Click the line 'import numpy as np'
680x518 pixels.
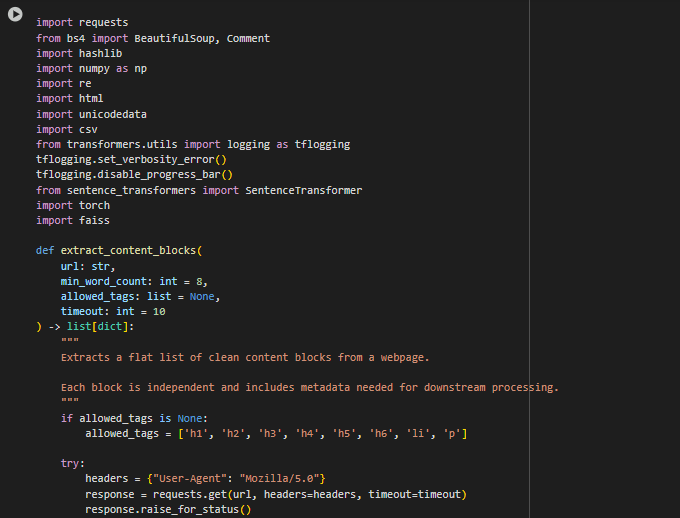[x=92, y=69]
